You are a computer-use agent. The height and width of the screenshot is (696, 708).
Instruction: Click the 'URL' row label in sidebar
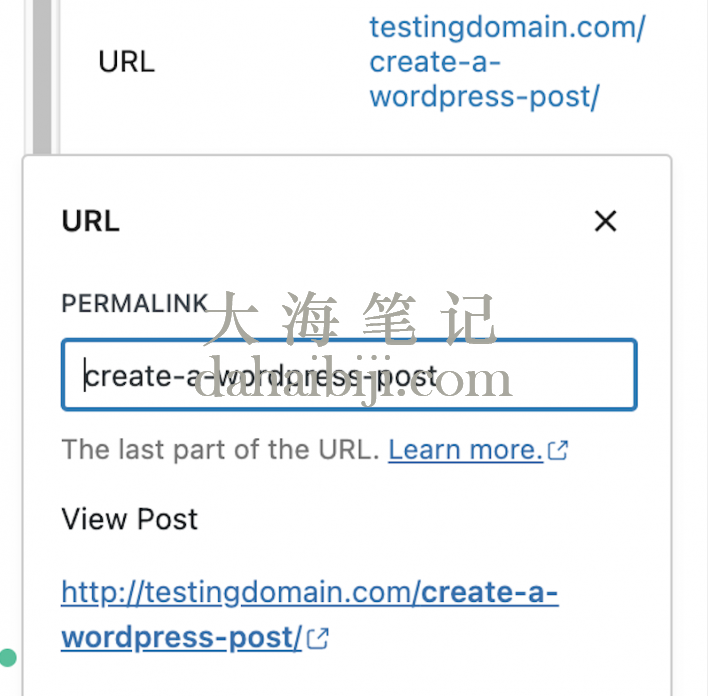(126, 62)
